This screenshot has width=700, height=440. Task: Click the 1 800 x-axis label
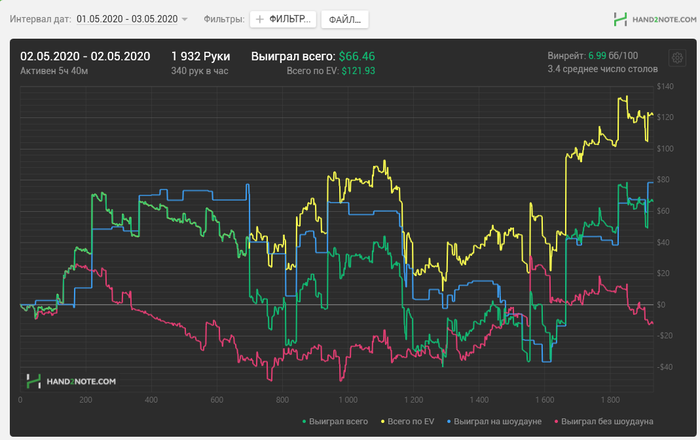[x=610, y=400]
